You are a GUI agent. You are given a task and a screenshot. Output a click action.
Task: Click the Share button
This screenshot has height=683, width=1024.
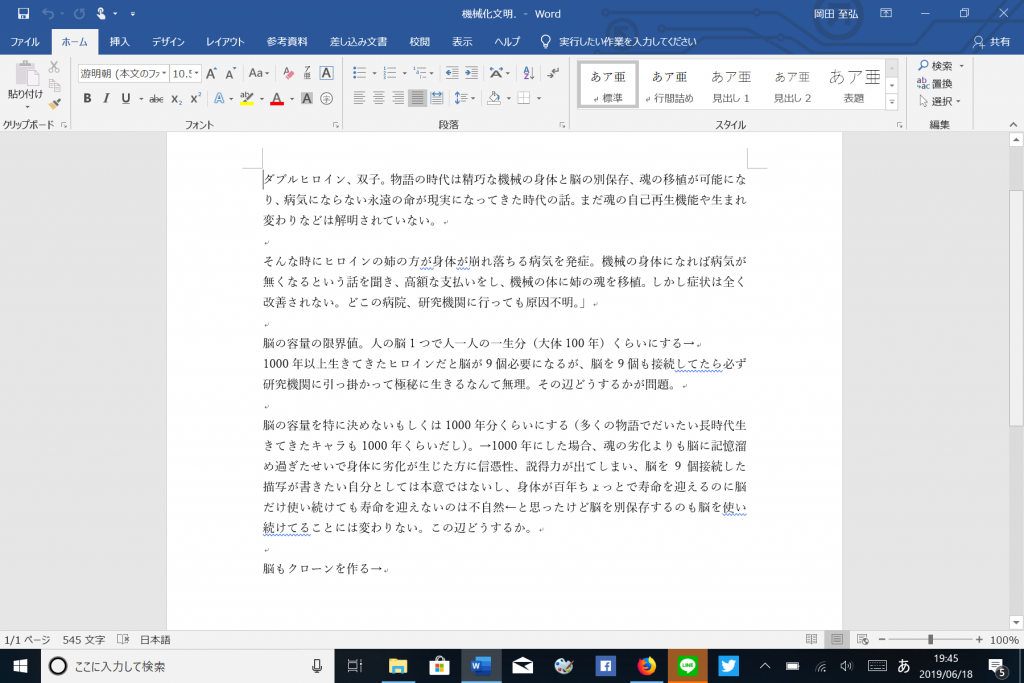[x=991, y=42]
